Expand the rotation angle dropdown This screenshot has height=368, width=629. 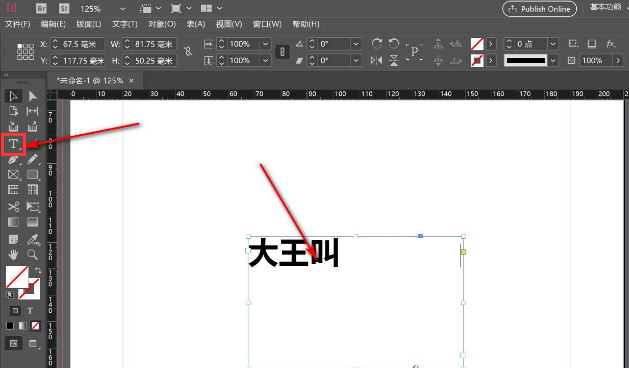(356, 44)
